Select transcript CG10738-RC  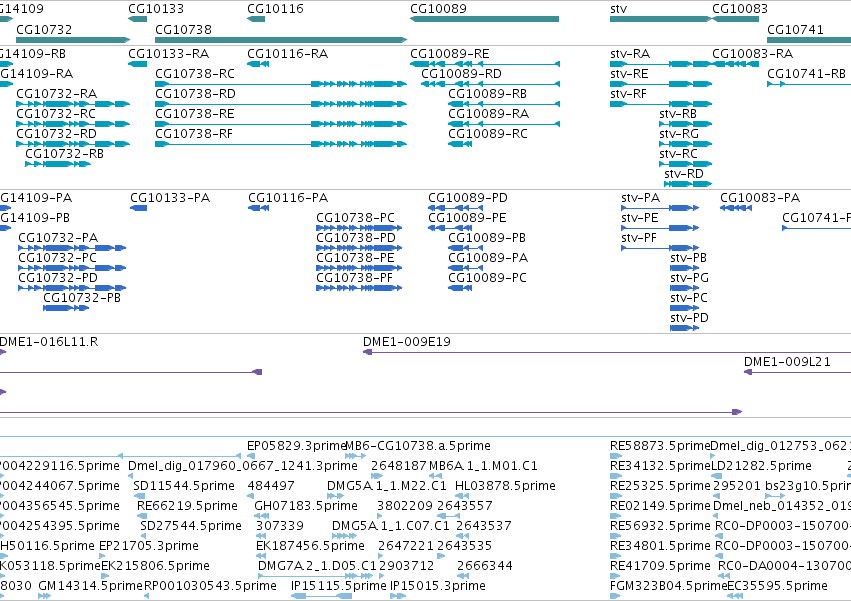(x=281, y=84)
